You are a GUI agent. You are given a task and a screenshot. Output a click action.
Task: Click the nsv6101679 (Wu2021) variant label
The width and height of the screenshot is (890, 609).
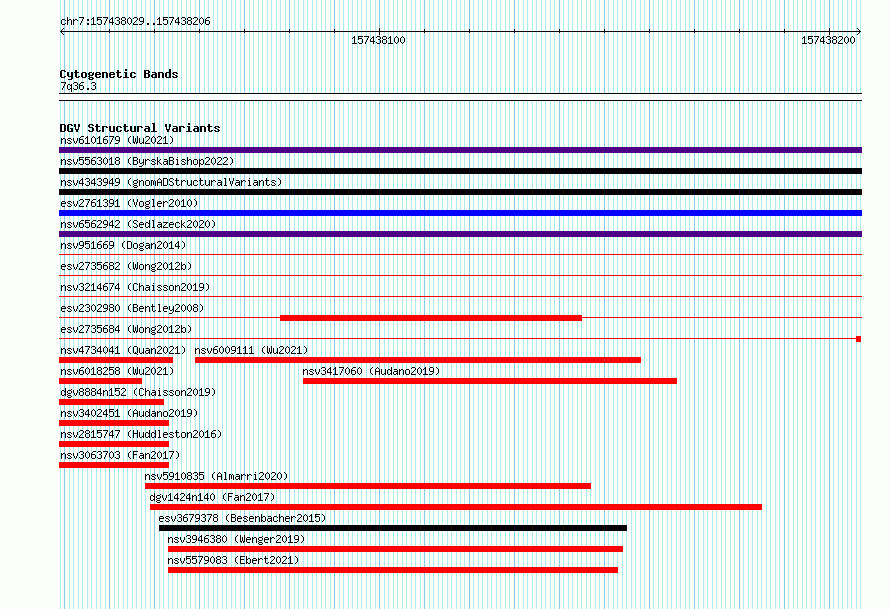[117, 140]
